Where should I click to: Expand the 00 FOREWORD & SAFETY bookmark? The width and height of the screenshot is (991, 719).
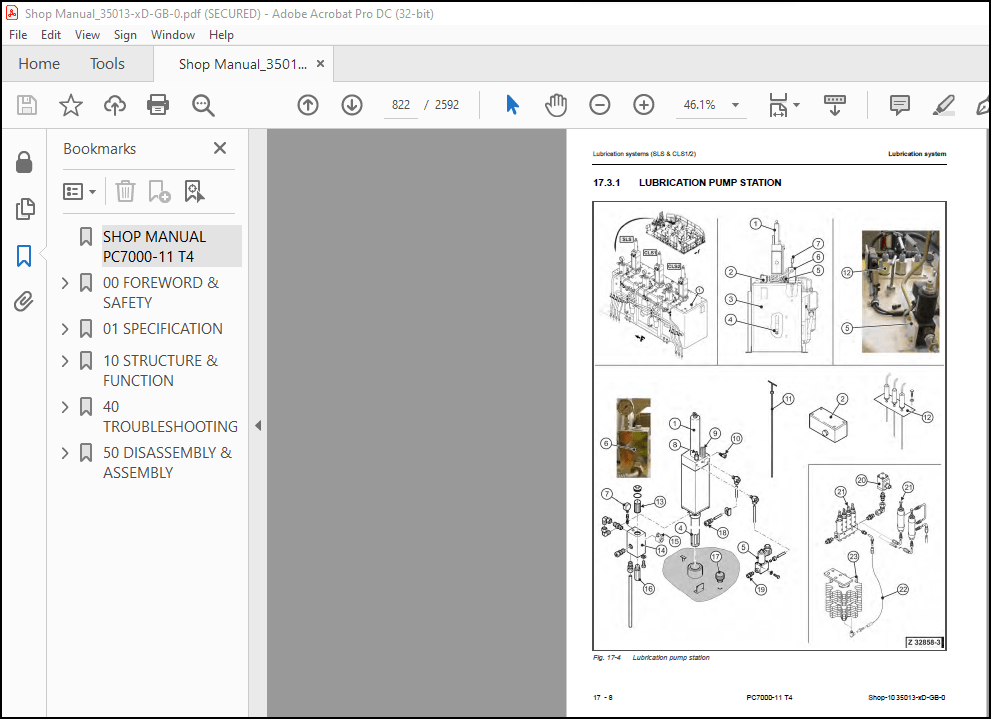coord(64,282)
